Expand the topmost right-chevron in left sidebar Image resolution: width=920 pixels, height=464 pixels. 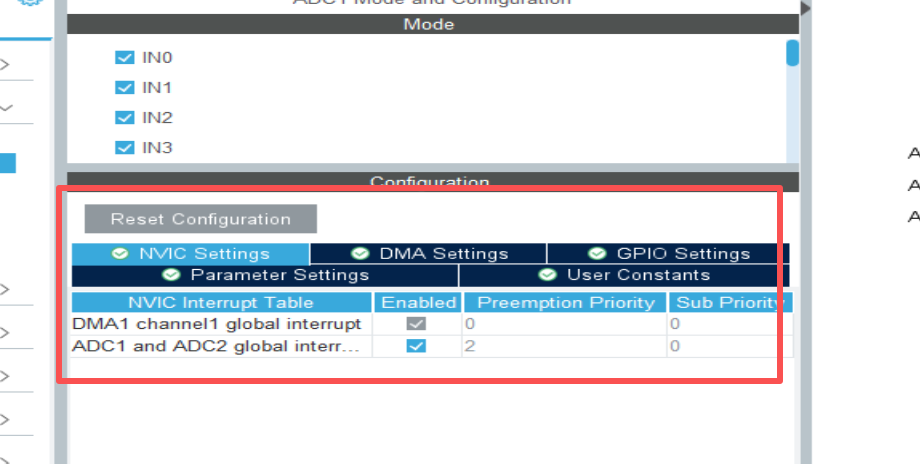pos(5,65)
